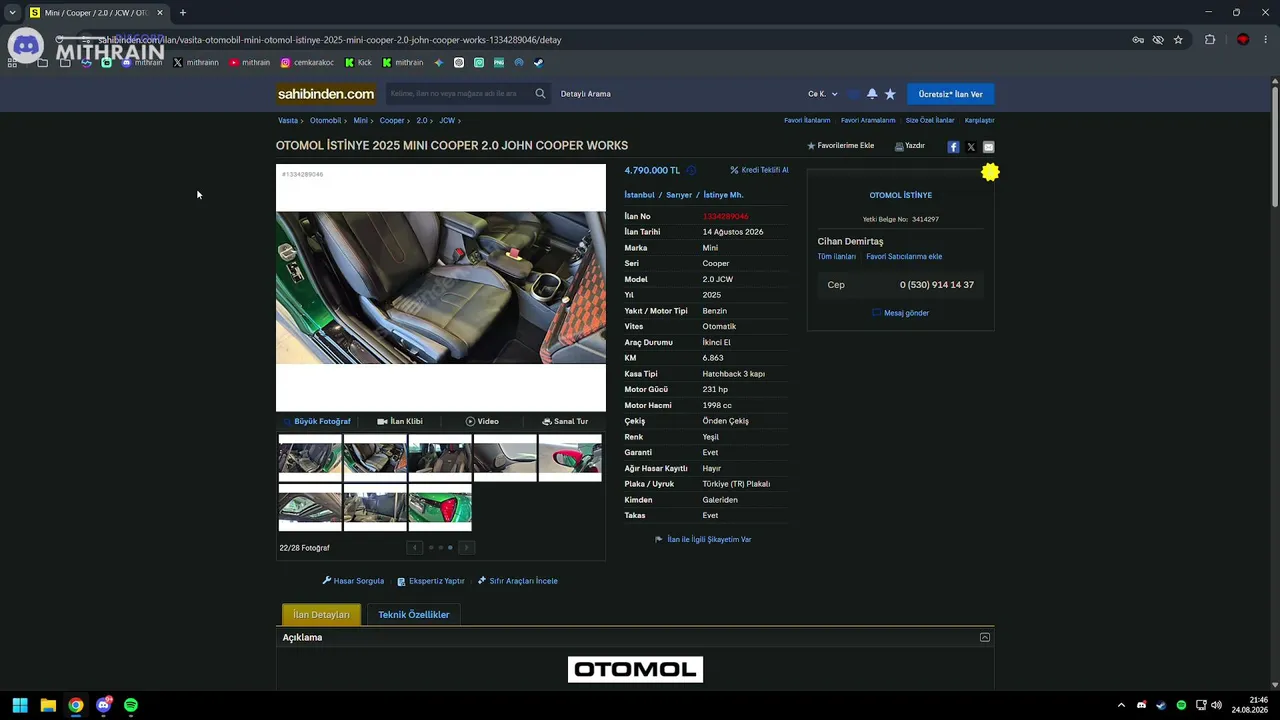
Task: Click Yazdır to print listing
Action: point(910,146)
